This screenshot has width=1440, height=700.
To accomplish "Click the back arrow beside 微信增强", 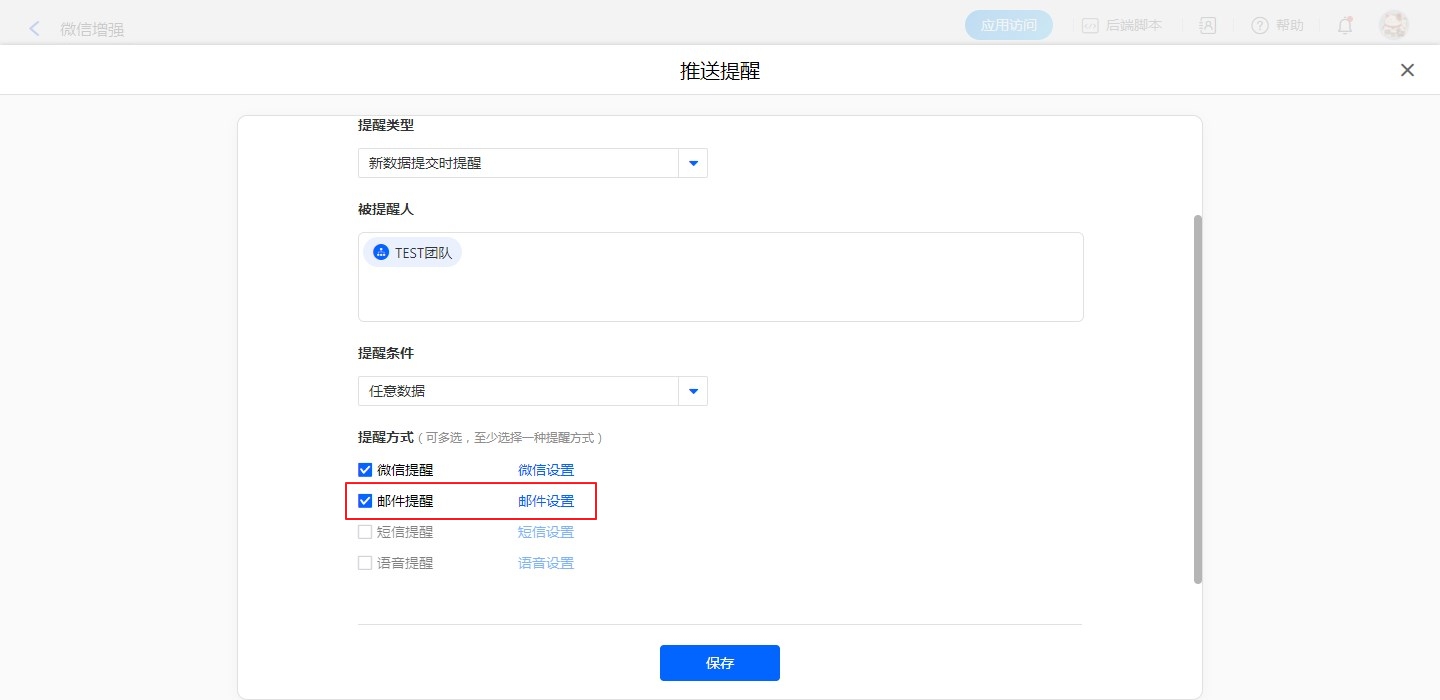I will coord(35,28).
